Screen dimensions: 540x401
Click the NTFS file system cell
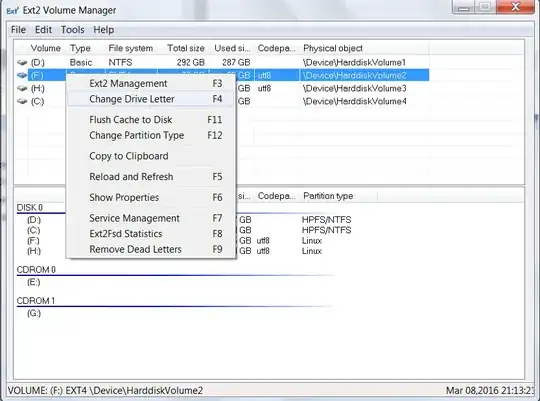point(120,62)
